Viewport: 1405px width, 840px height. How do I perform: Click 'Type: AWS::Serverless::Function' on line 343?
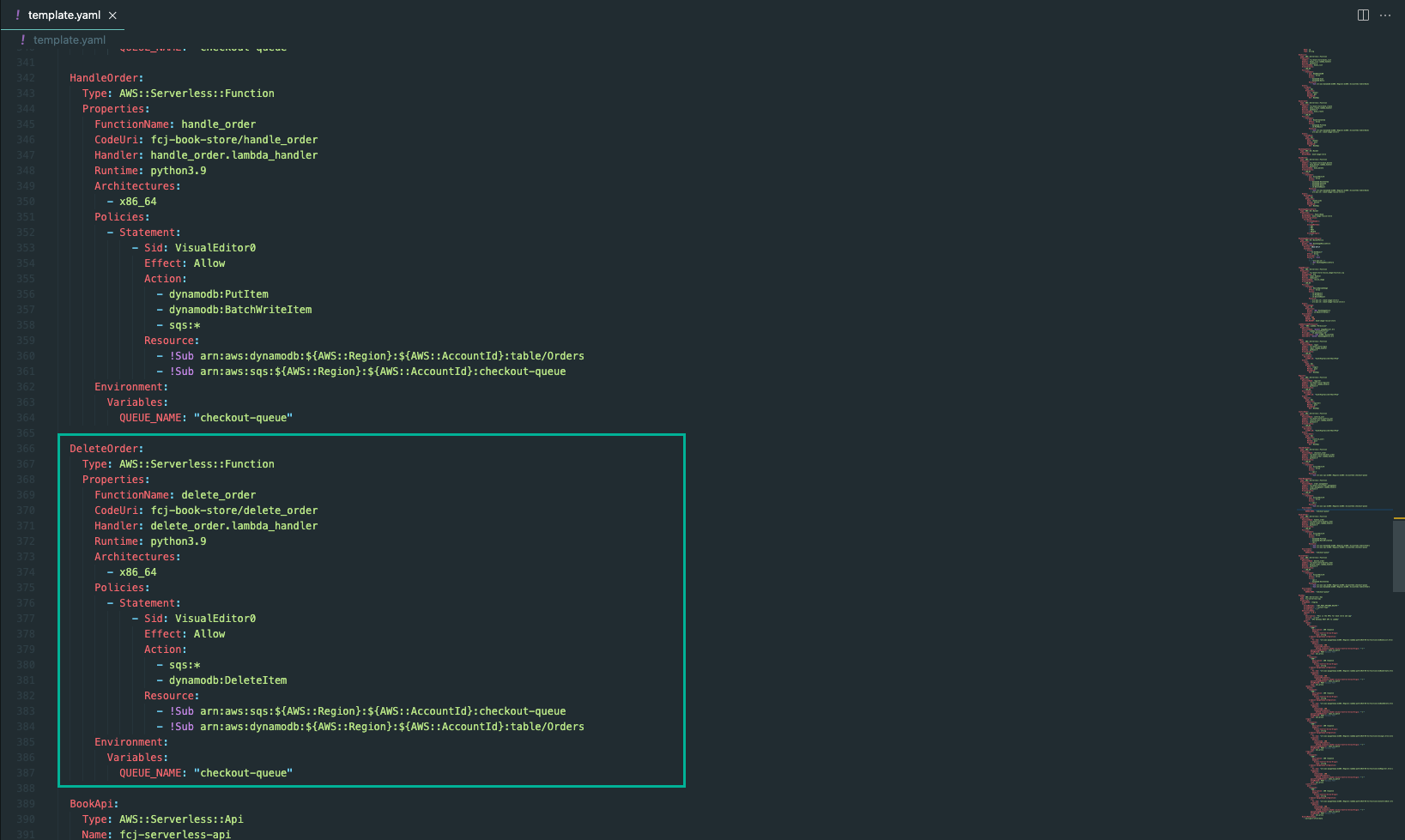pos(179,94)
